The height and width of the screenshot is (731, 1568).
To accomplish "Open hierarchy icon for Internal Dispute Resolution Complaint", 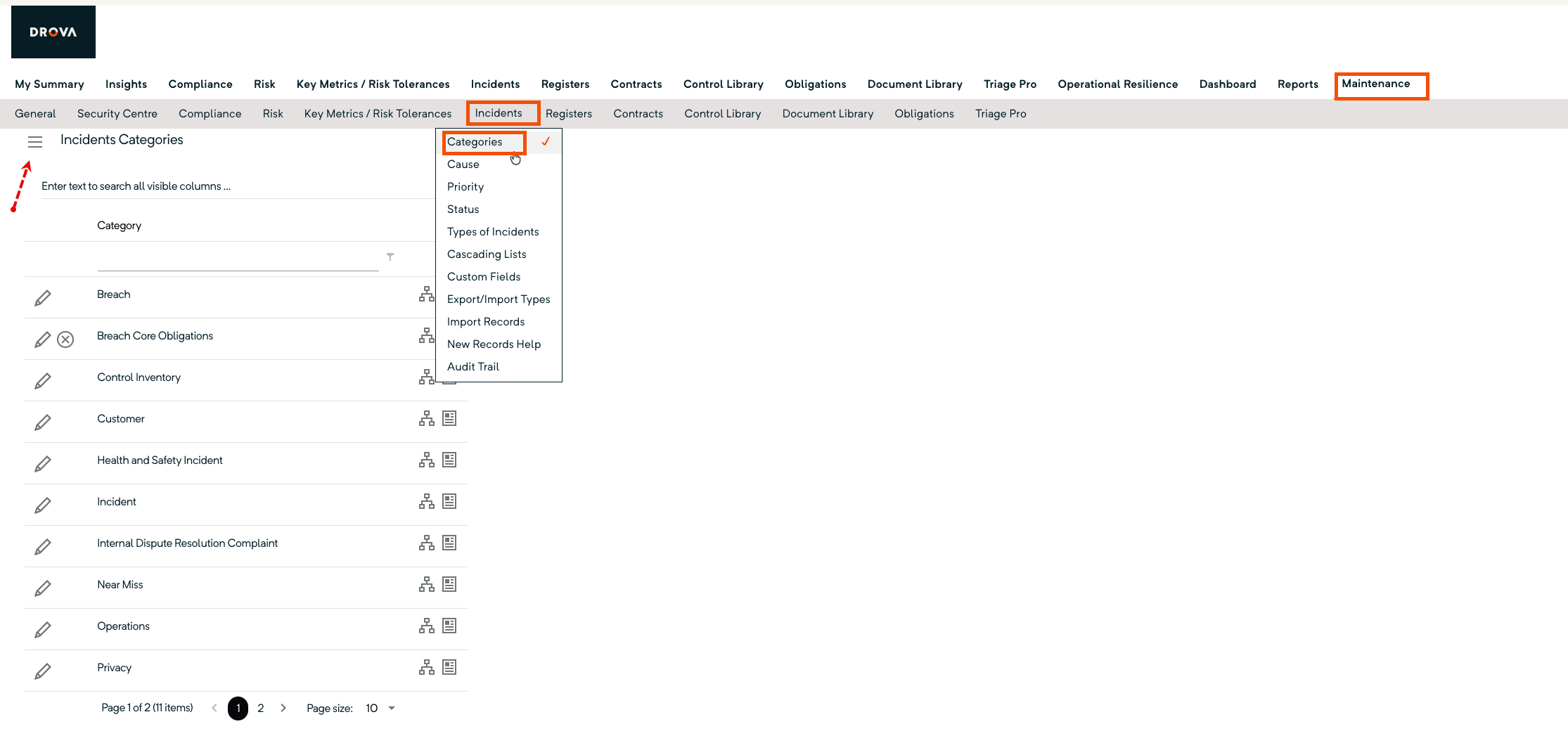I will (427, 543).
